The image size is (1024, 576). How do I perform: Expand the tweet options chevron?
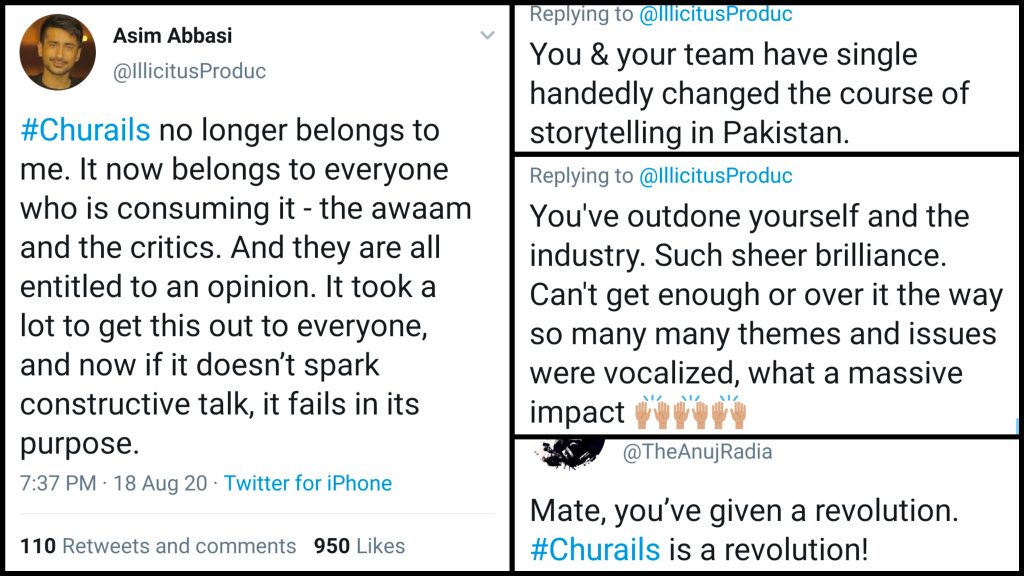(x=487, y=36)
